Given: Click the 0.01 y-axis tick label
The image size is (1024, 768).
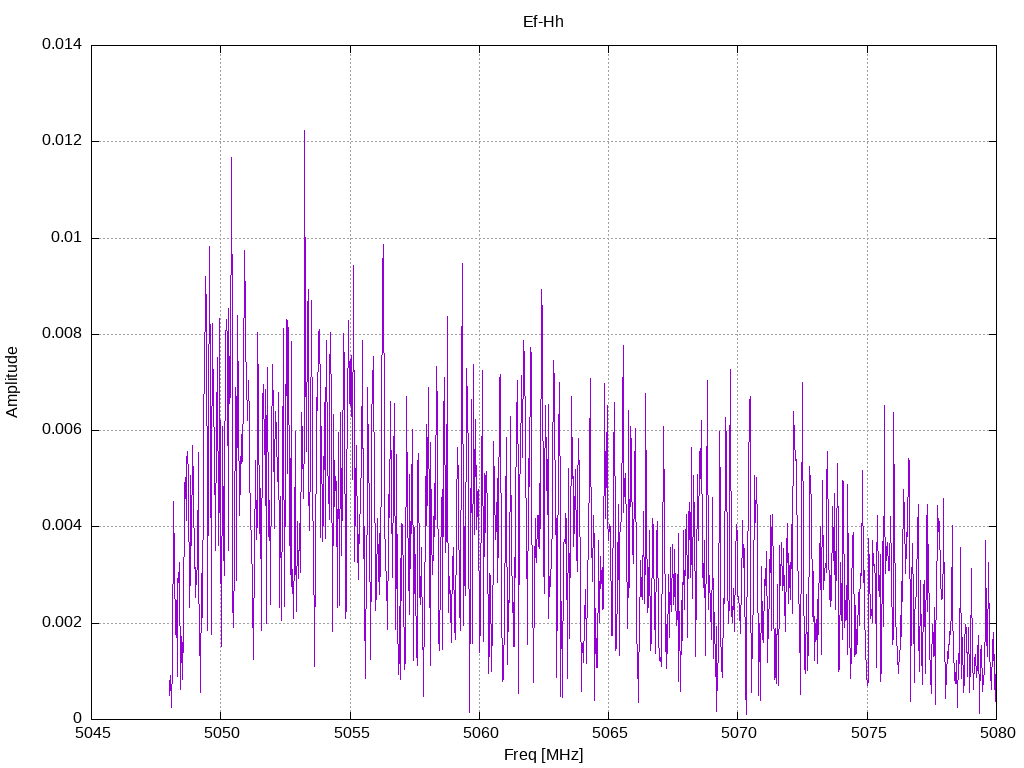Looking at the screenshot, I should (65, 238).
